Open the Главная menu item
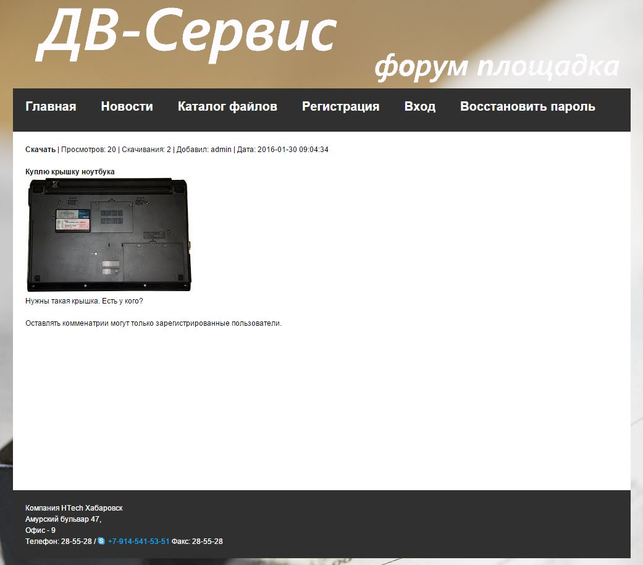 51,107
